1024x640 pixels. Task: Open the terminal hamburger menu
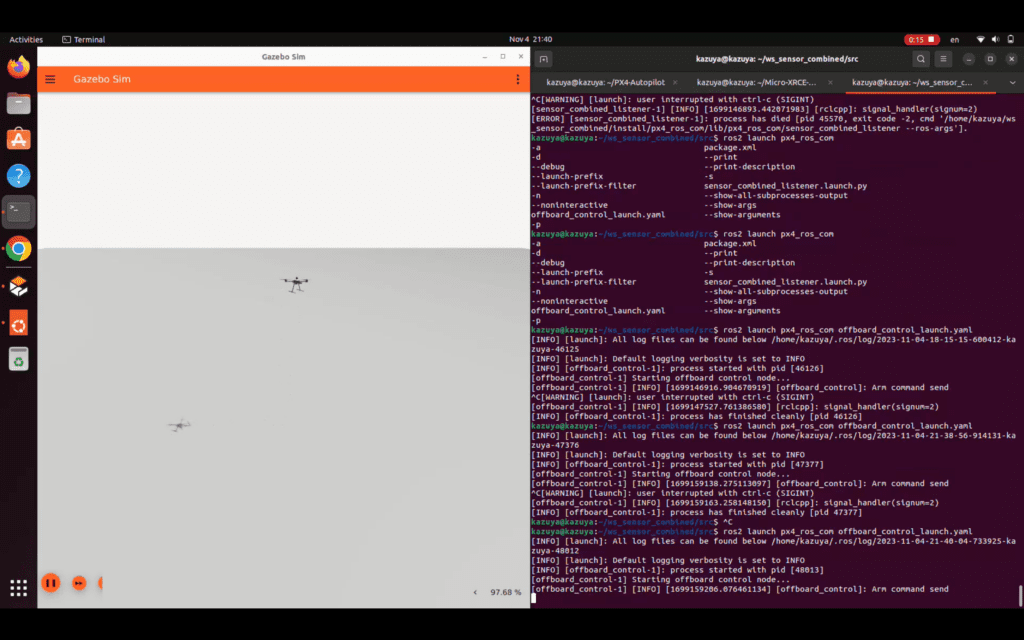point(943,59)
